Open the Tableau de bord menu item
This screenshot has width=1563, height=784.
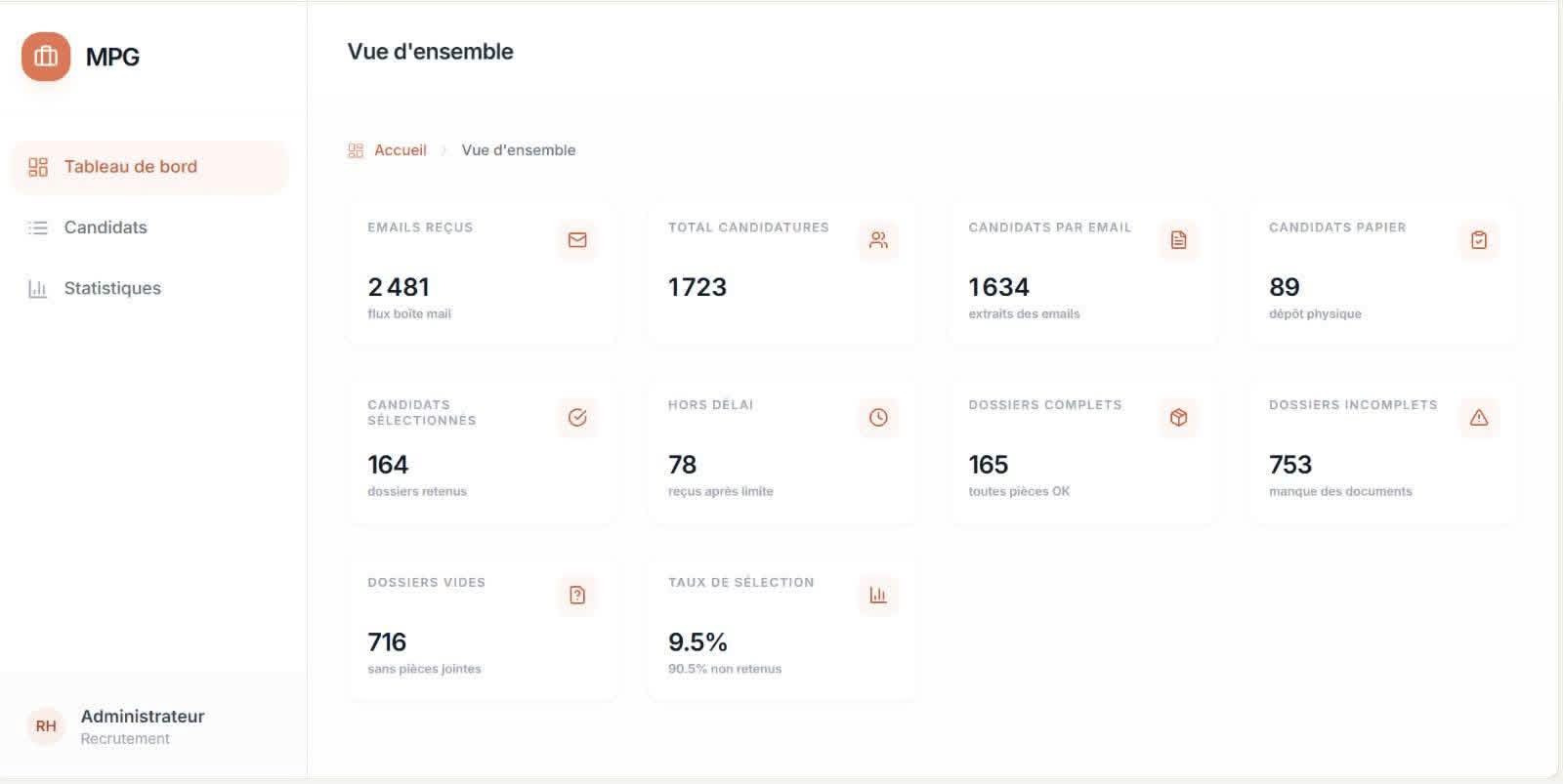pyautogui.click(x=130, y=167)
